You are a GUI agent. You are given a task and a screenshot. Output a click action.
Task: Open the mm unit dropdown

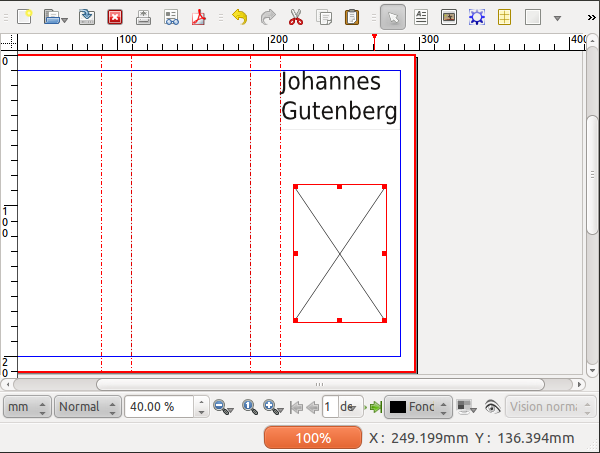pos(27,407)
